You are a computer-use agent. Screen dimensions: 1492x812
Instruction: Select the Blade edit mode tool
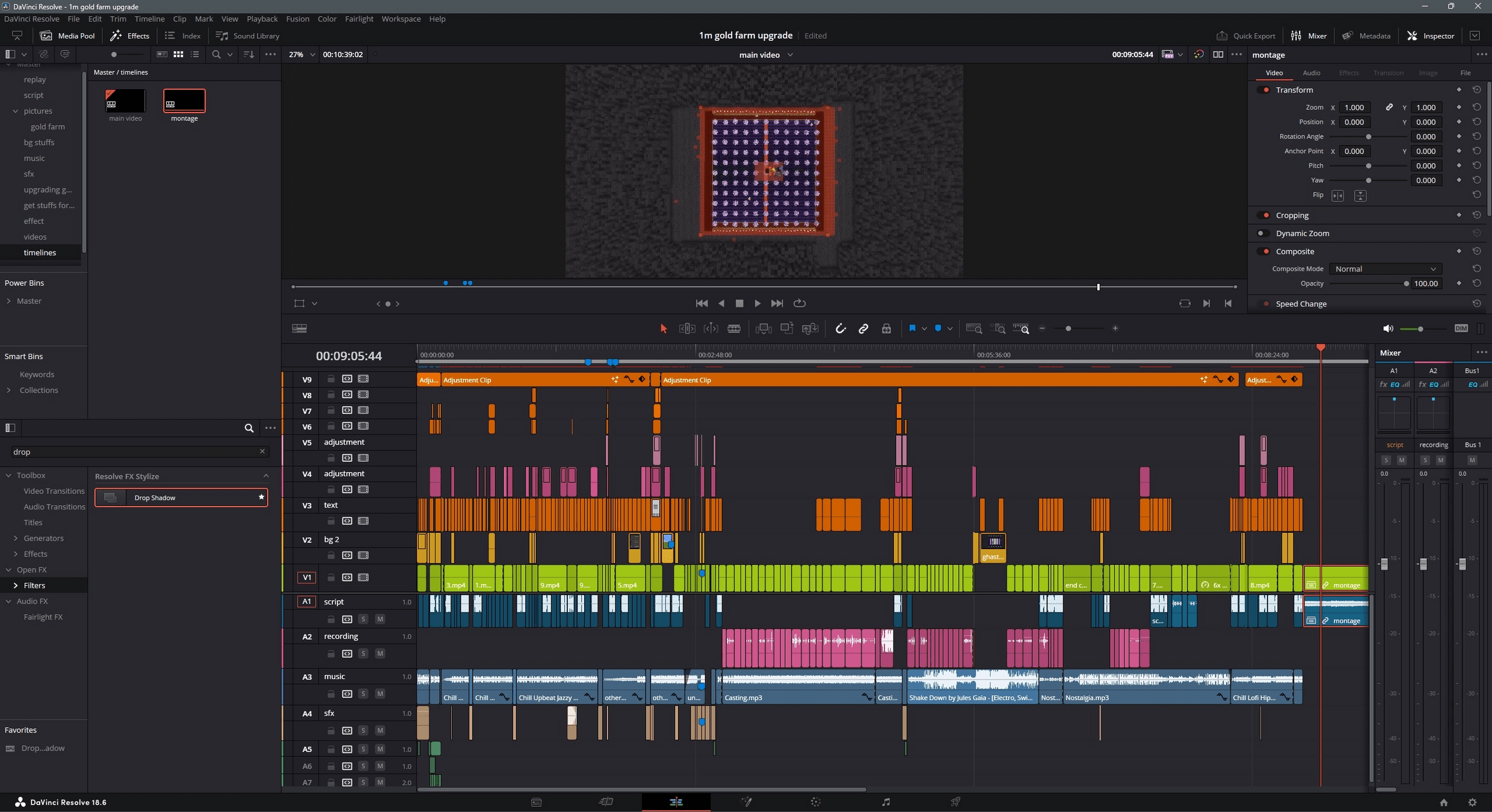point(734,328)
